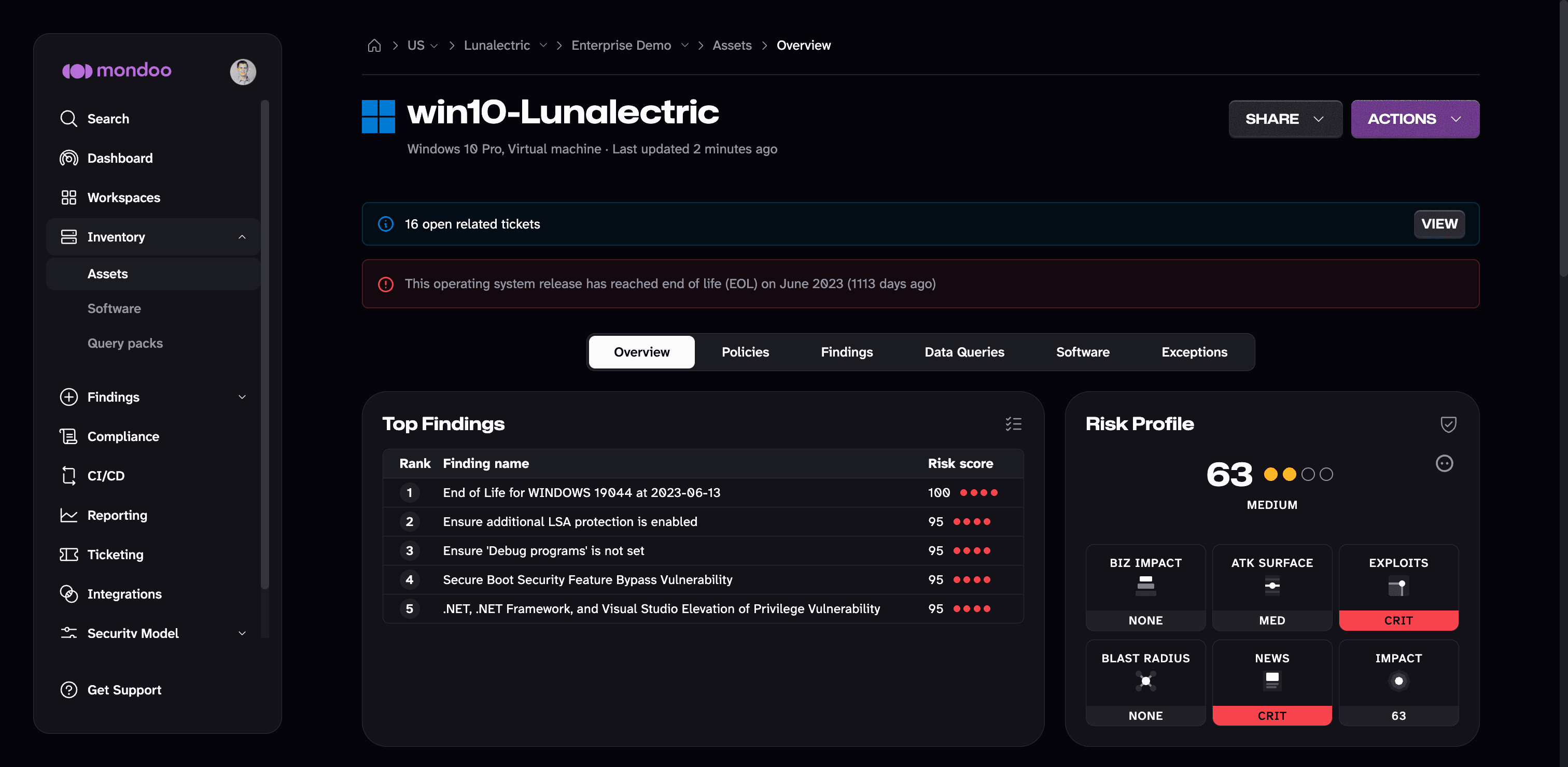Switch to the Exceptions tab
The width and height of the screenshot is (1568, 767).
[x=1194, y=352]
